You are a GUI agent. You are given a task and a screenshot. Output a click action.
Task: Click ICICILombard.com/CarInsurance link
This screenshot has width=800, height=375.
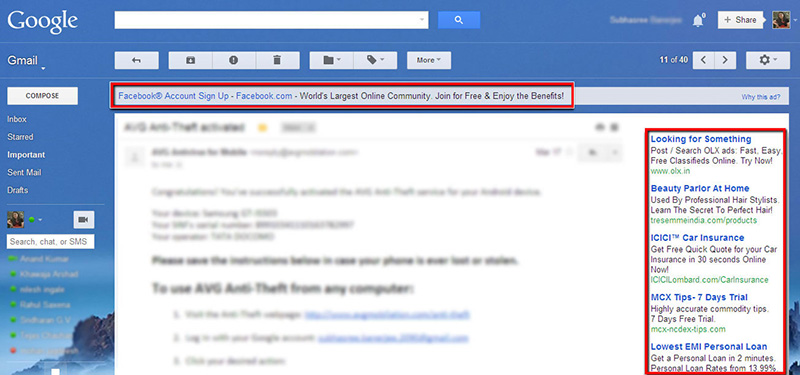click(710, 280)
